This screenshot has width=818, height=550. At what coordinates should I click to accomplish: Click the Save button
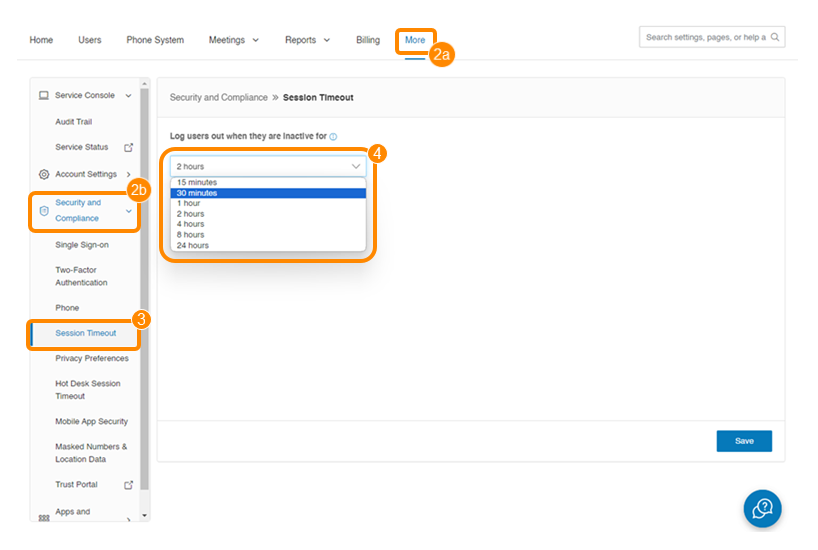pyautogui.click(x=744, y=441)
